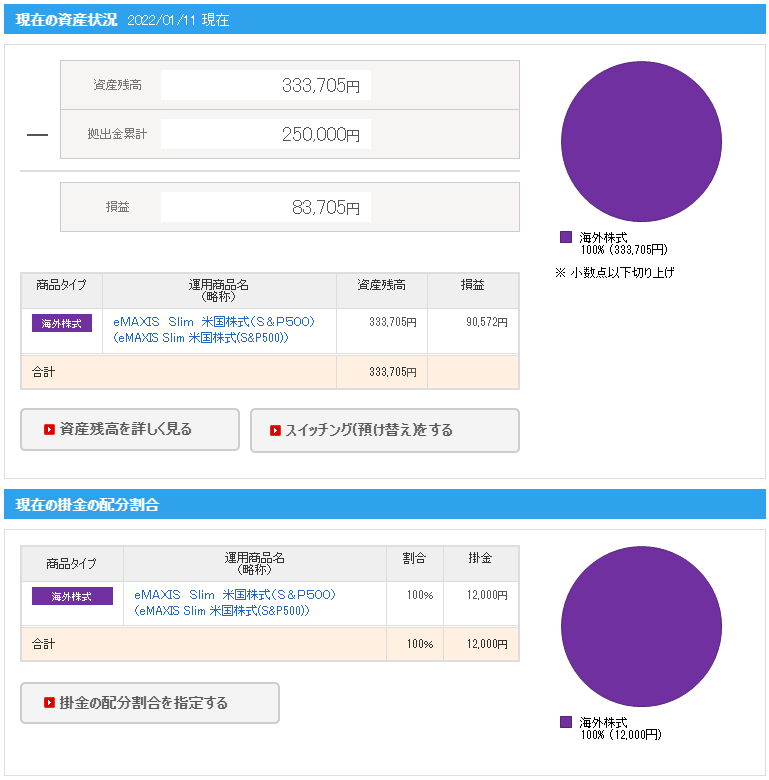Click the asset status pie chart
The width and height of the screenshot is (769, 780).
[x=641, y=142]
